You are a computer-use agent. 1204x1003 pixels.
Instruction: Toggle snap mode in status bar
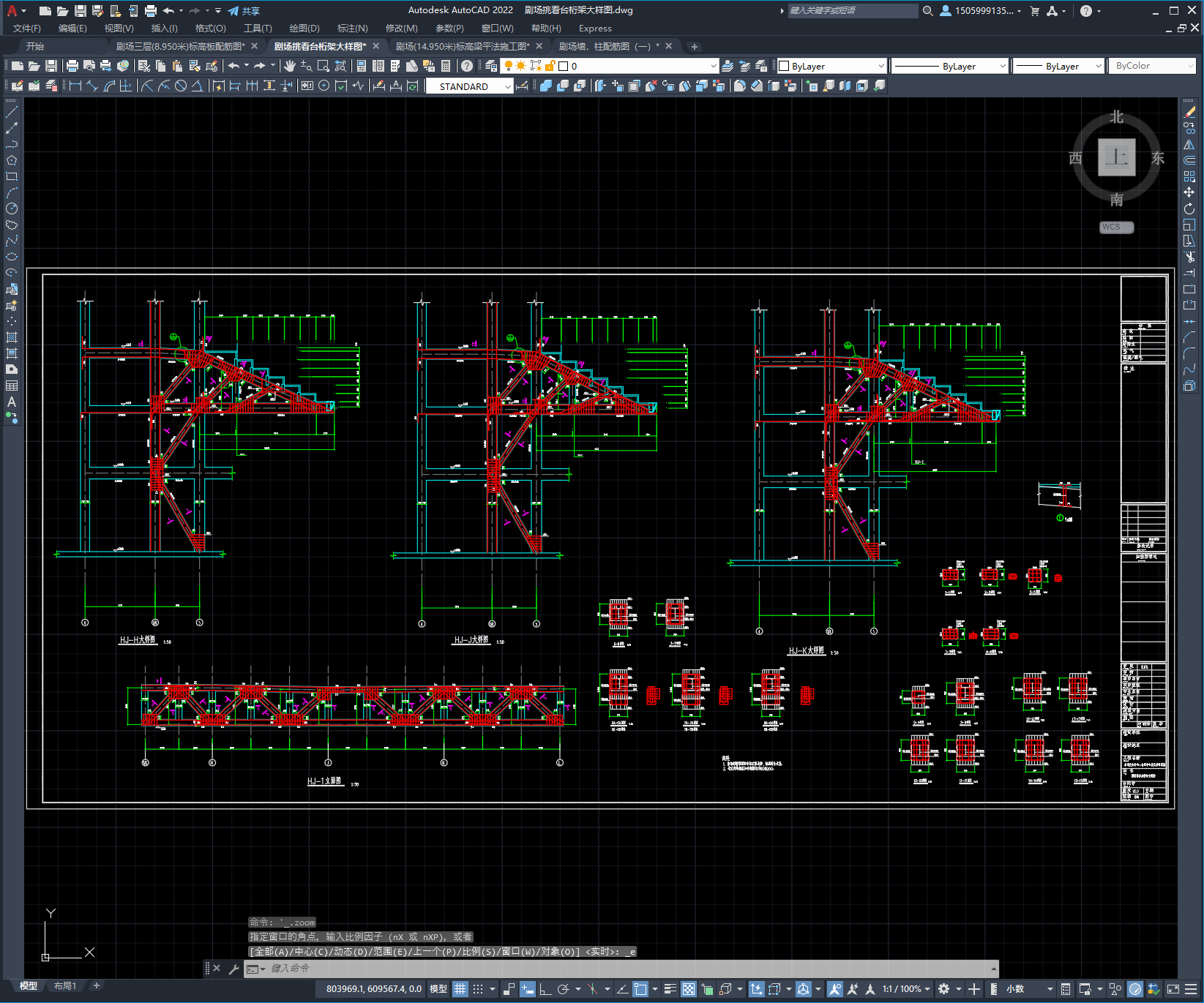tap(478, 989)
